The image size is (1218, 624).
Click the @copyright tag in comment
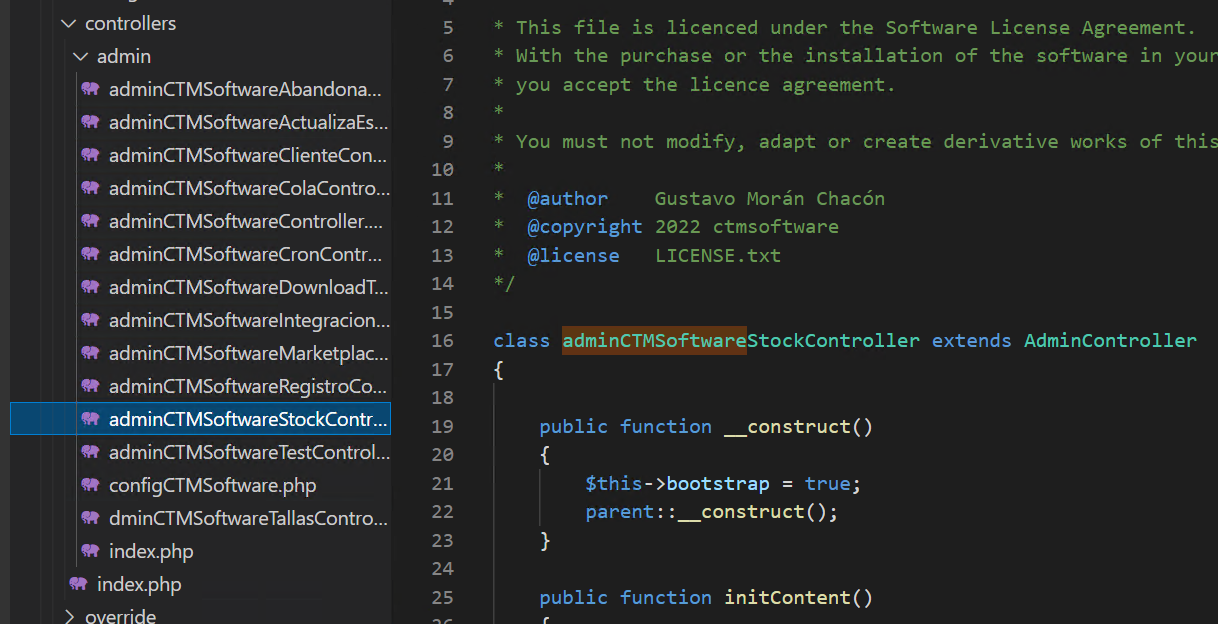coord(585,227)
